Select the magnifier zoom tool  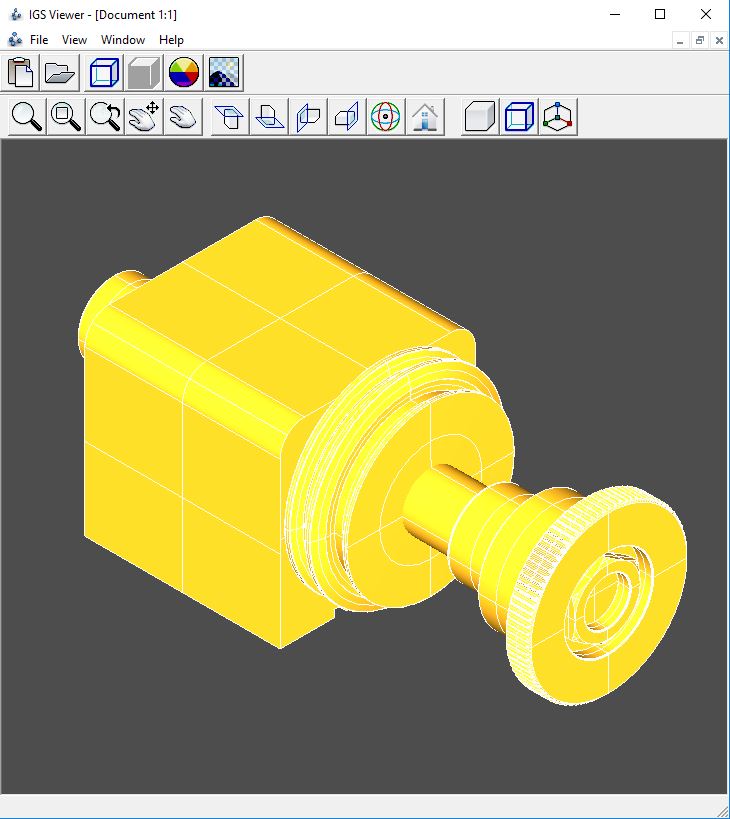[x=27, y=117]
